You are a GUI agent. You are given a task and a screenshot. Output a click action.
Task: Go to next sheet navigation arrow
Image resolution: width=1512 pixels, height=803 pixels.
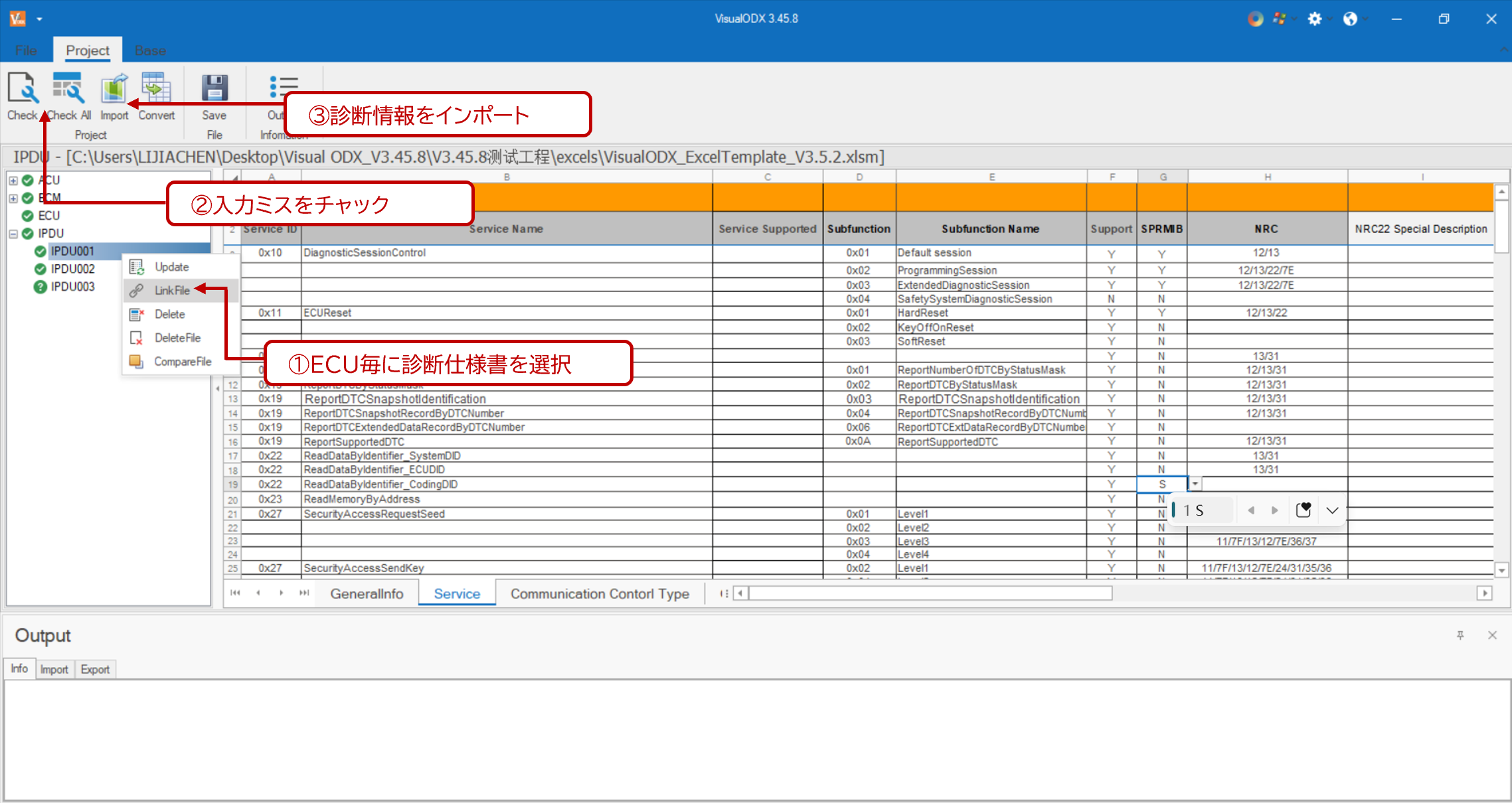tap(282, 593)
